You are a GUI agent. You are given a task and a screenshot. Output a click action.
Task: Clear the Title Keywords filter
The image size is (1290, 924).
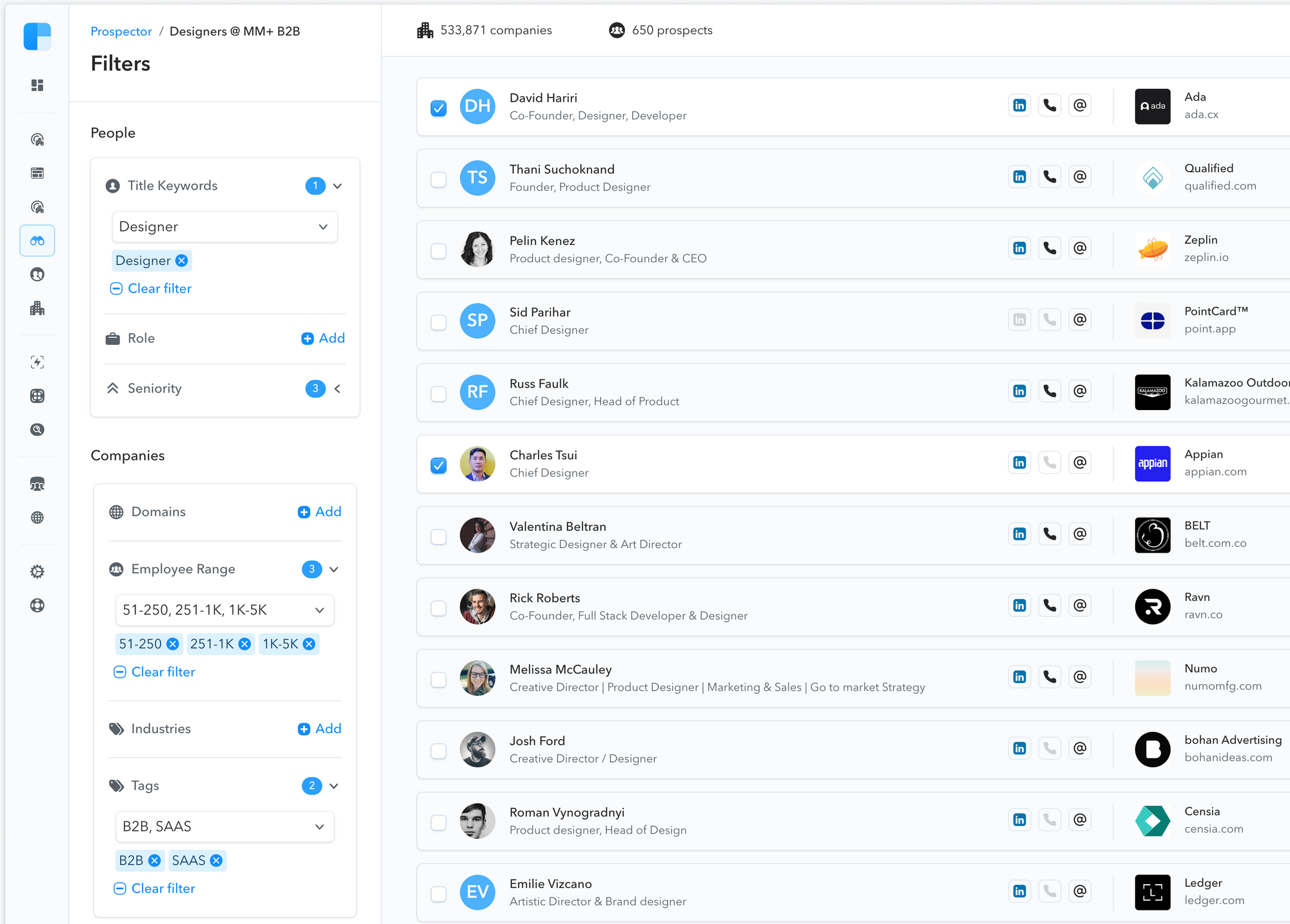[151, 289]
